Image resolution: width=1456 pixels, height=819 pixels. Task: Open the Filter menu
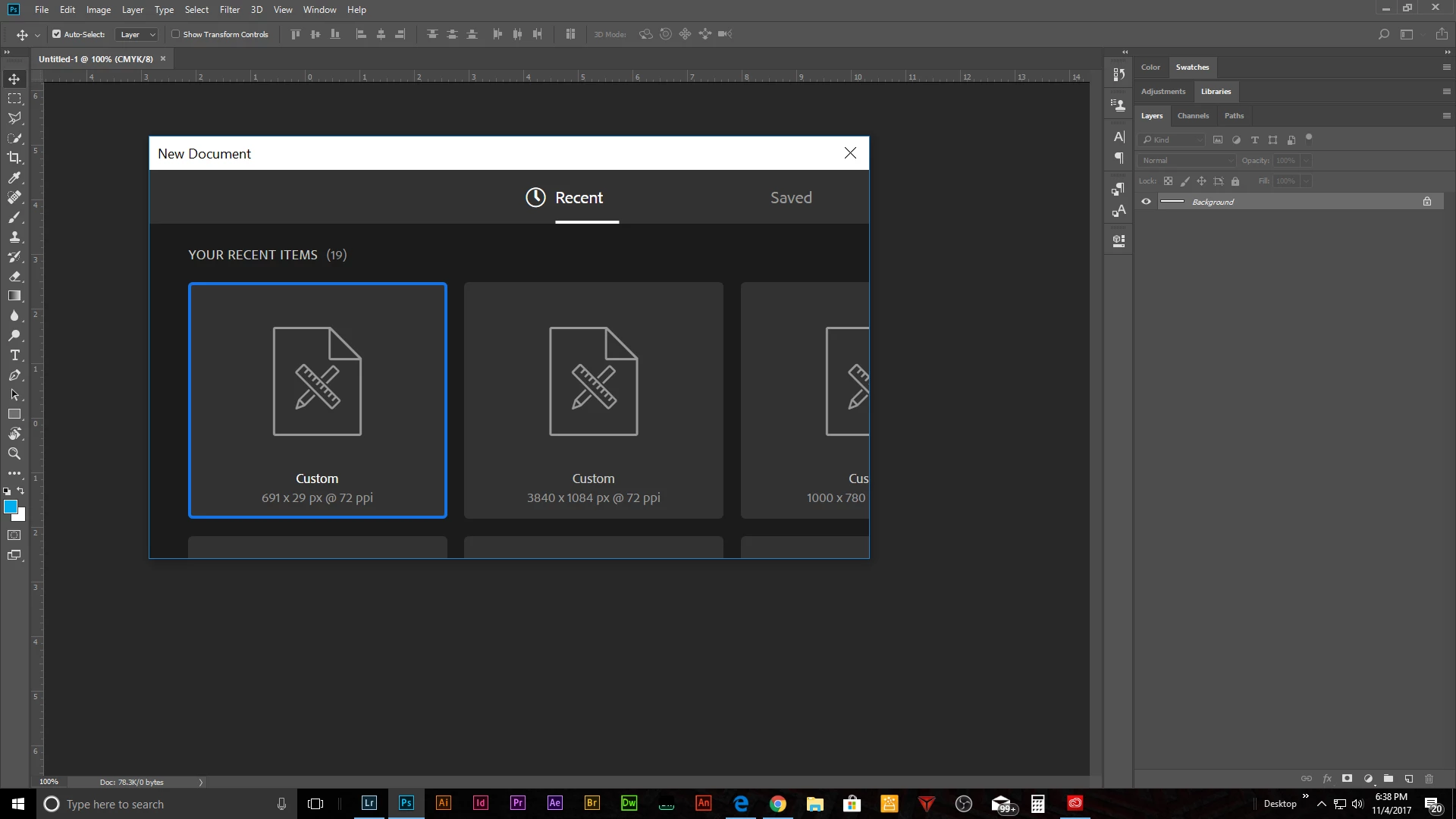[x=229, y=10]
